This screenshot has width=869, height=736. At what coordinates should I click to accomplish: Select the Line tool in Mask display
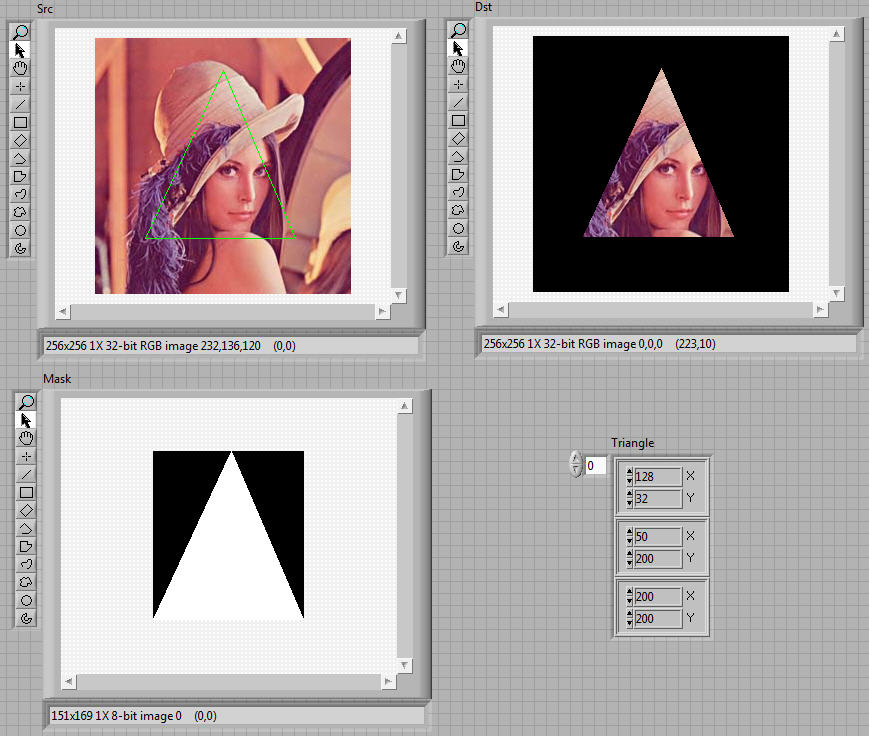[x=26, y=474]
